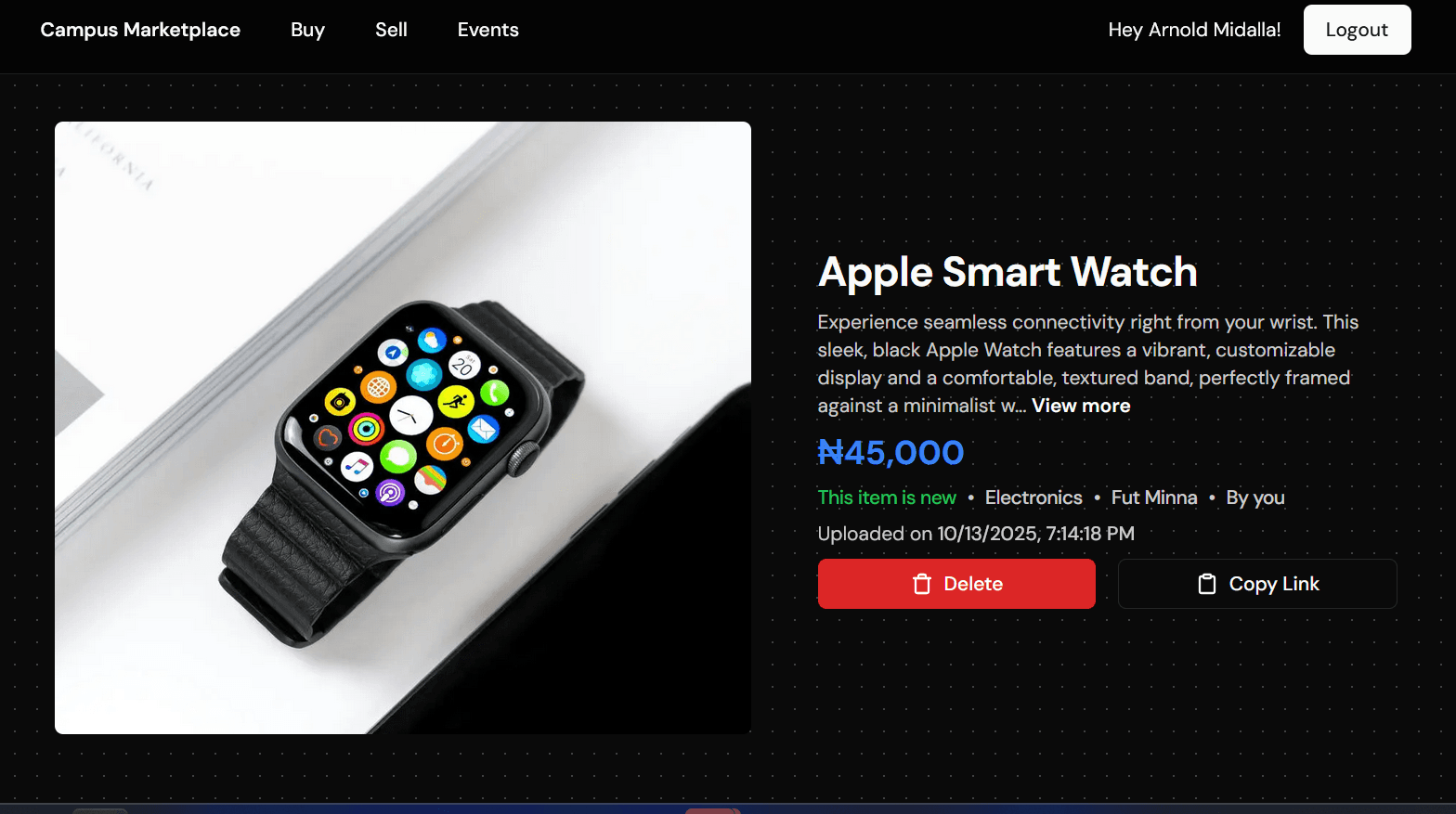Navigate to the Events section
The height and width of the screenshot is (814, 1456).
click(487, 30)
